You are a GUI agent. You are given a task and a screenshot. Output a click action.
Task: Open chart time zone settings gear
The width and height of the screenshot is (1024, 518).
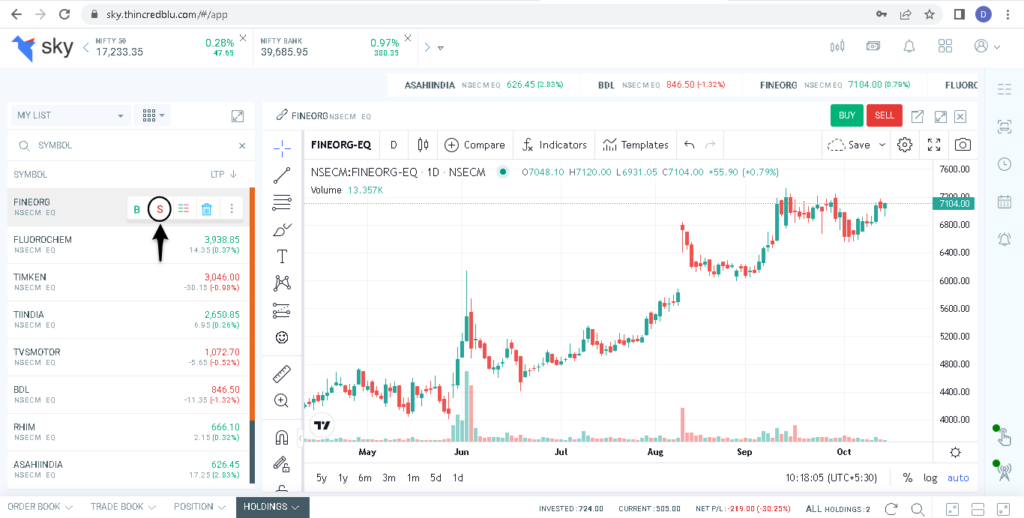[955, 453]
